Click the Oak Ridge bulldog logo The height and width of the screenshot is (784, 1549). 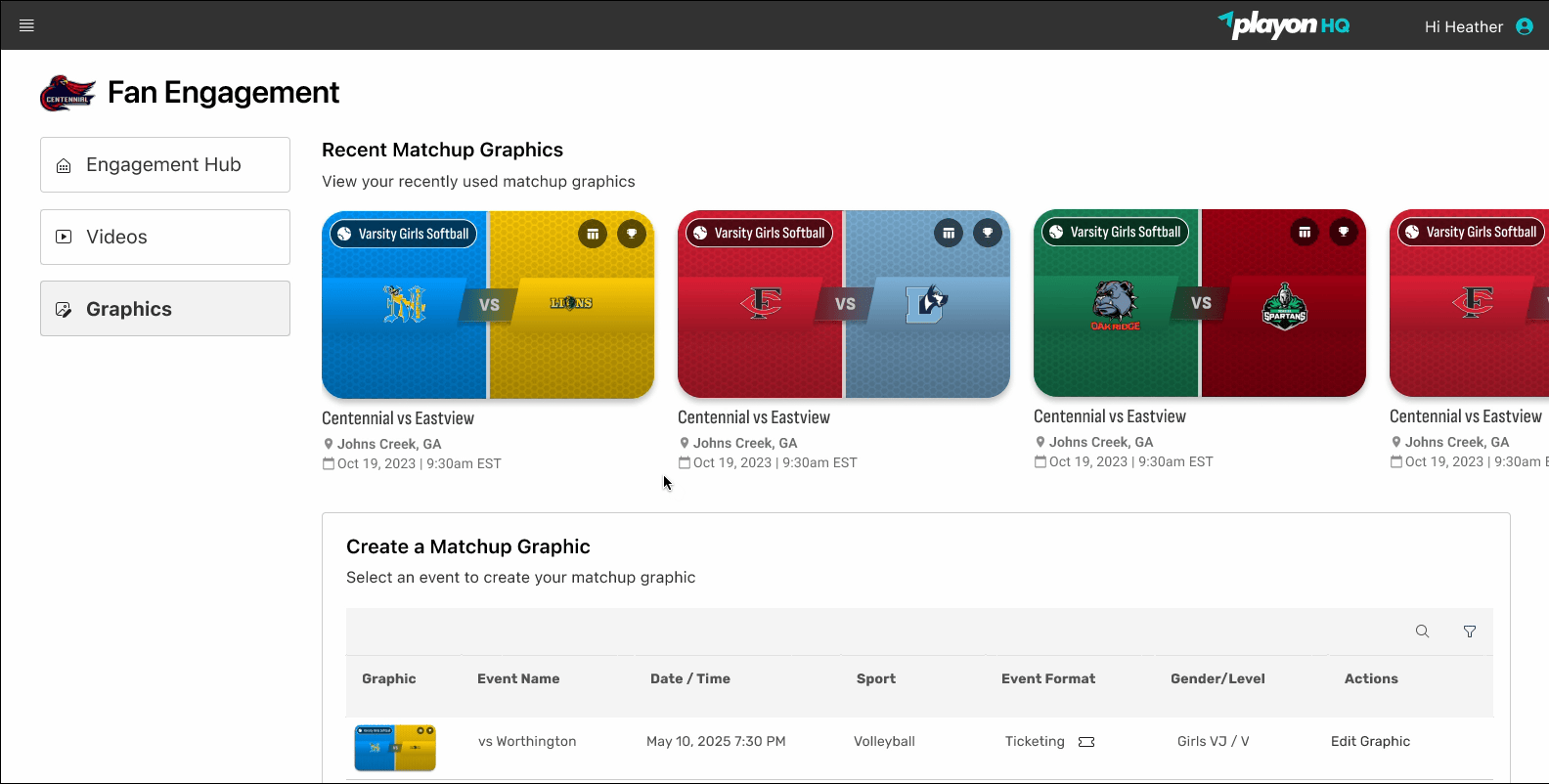tap(1116, 306)
